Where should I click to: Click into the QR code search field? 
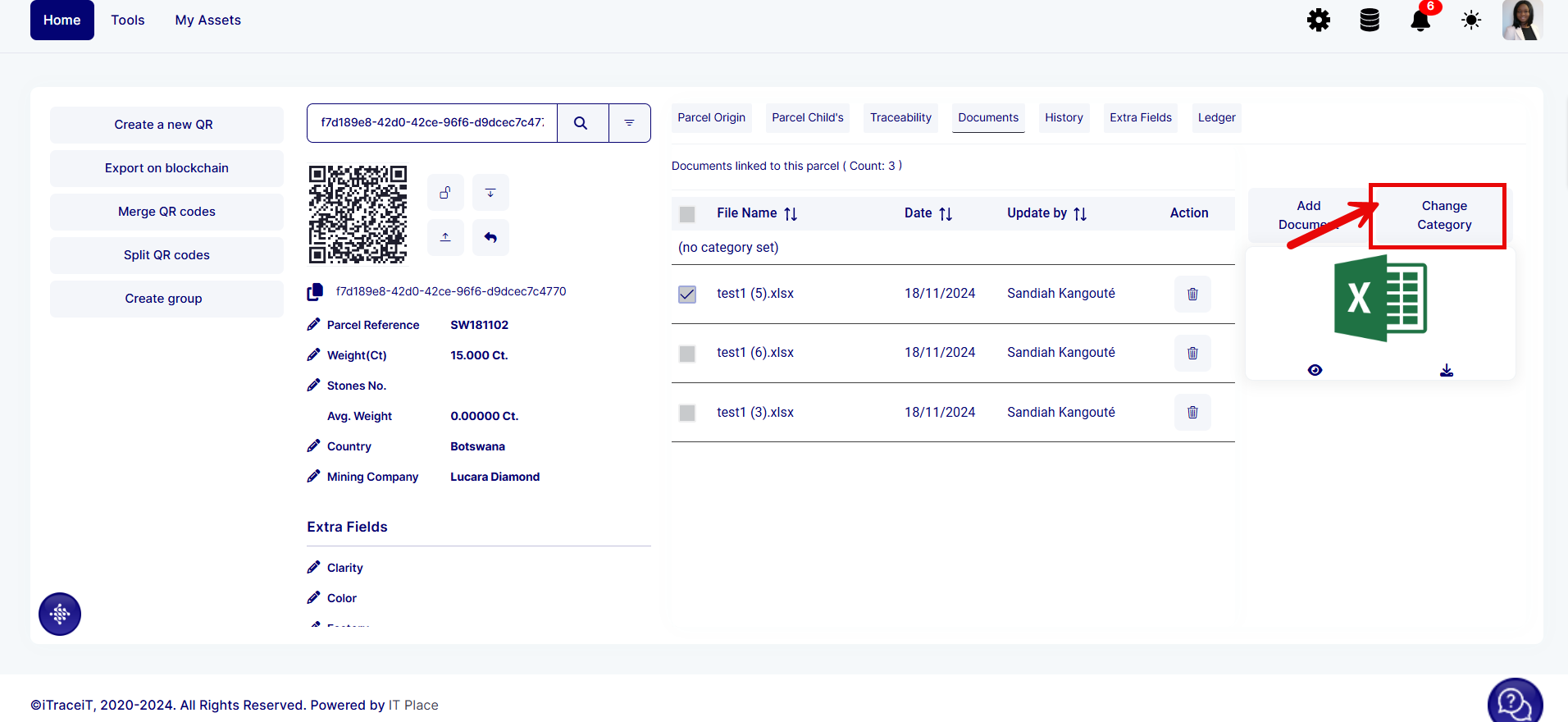click(x=432, y=123)
